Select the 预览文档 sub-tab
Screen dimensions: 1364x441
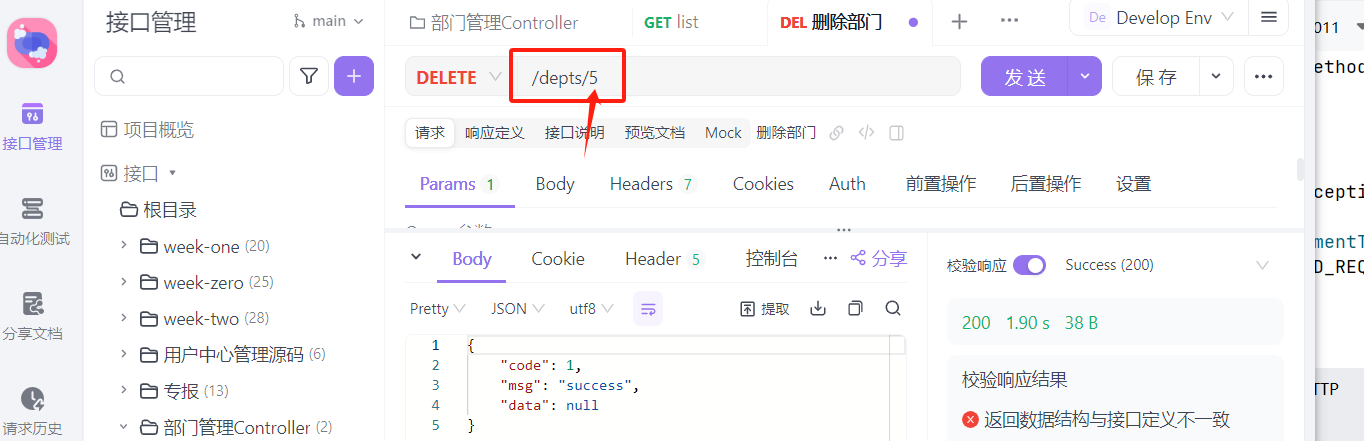[x=654, y=132]
